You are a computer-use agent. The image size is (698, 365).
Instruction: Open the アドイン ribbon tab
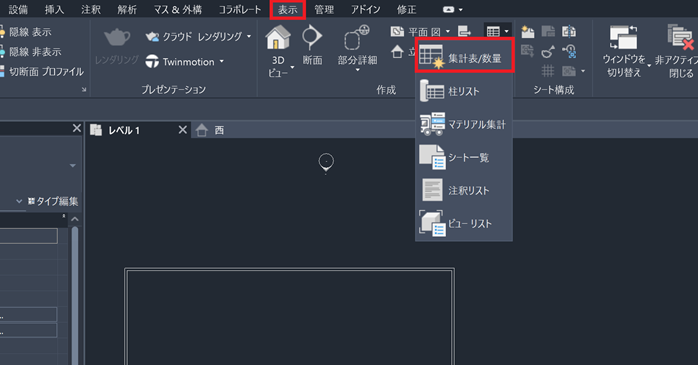pyautogui.click(x=365, y=10)
